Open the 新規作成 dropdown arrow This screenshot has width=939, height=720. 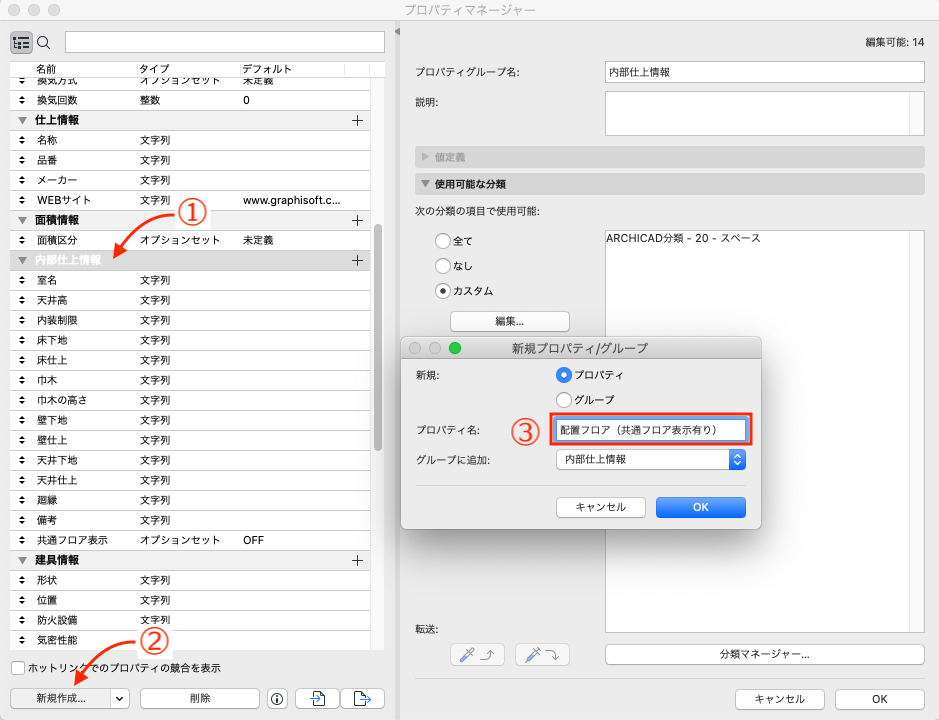(120, 698)
